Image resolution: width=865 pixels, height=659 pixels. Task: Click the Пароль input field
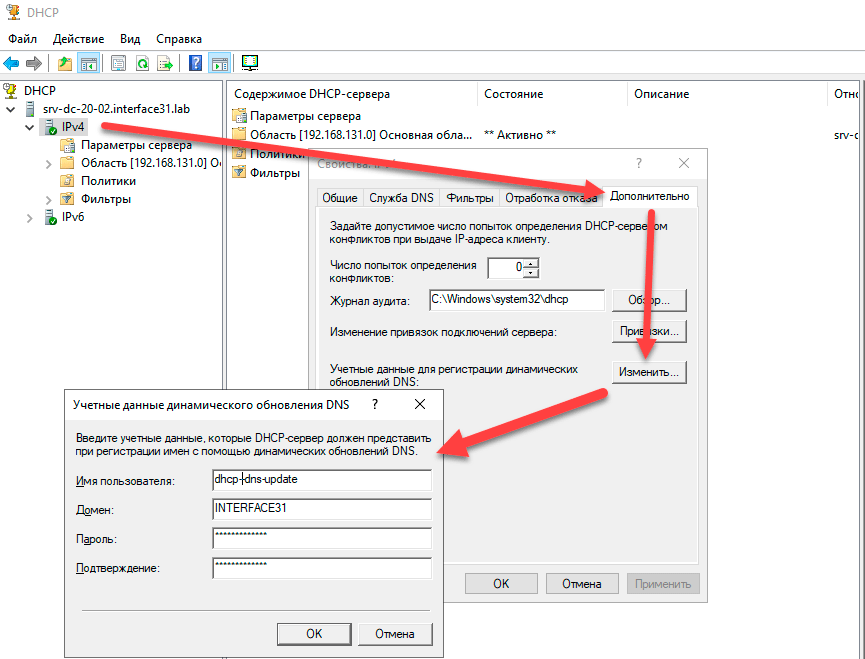322,538
